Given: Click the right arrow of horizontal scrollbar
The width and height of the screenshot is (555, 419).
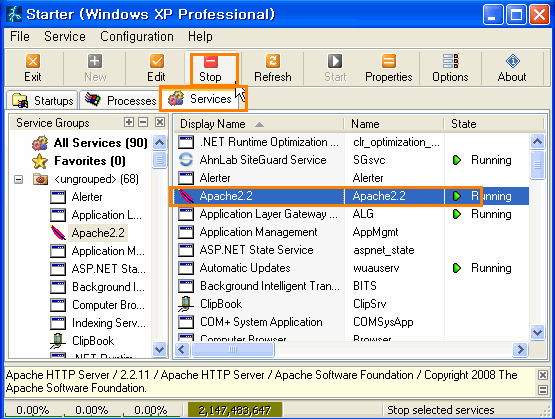Looking at the screenshot, I should point(520,350).
